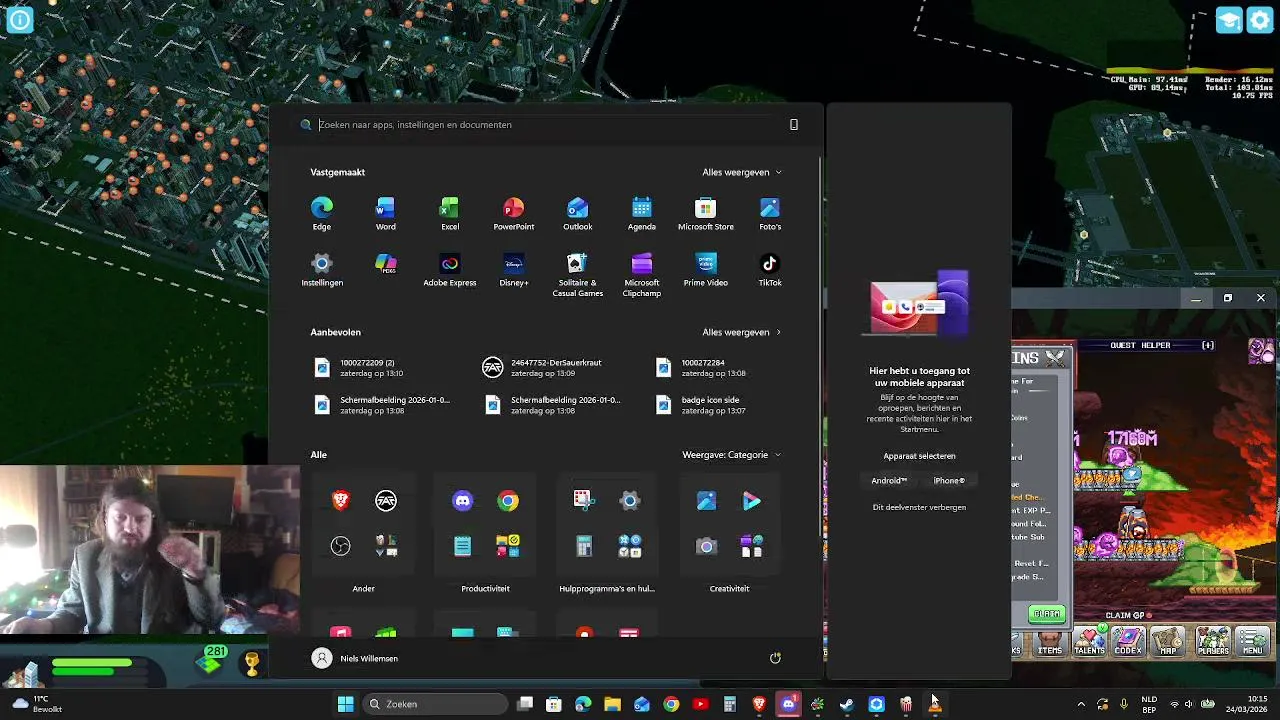Viewport: 1280px width, 720px height.
Task: Open Discord in Productiviteit group
Action: (462, 500)
